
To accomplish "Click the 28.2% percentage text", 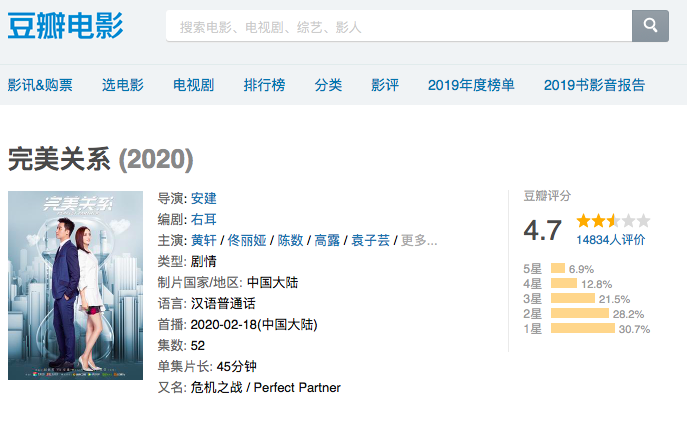I will click(628, 314).
